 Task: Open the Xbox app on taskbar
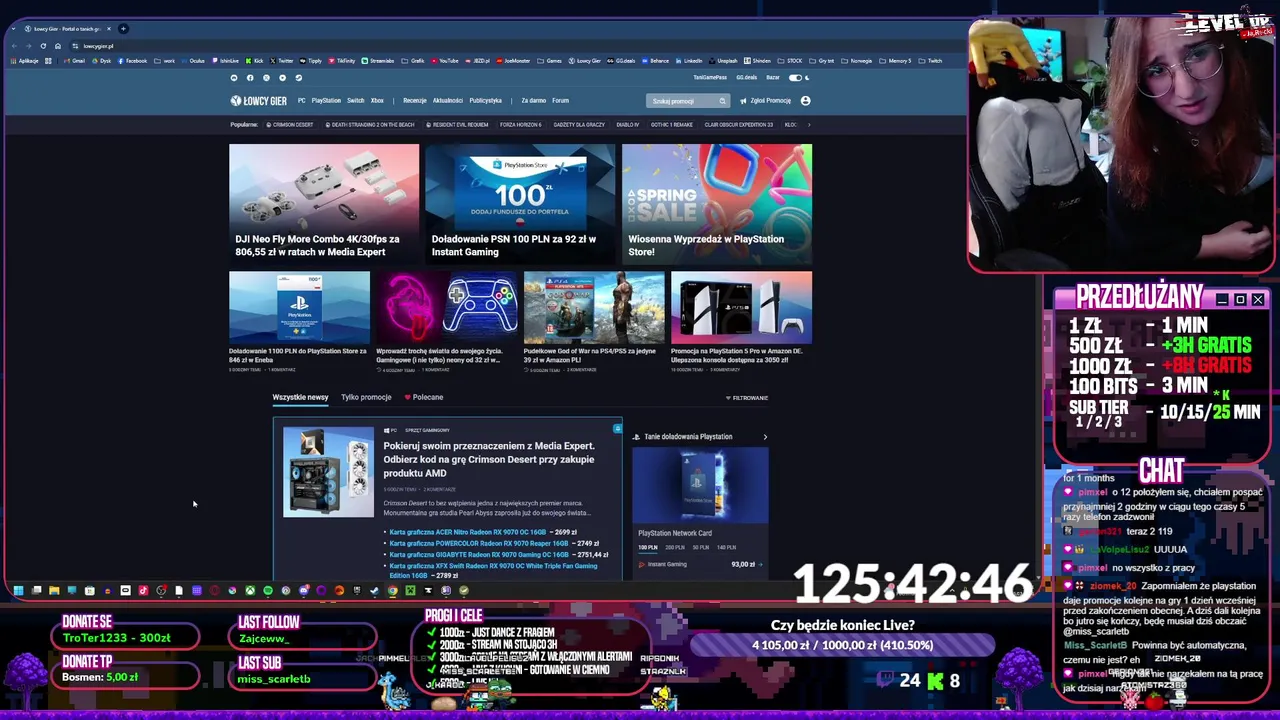pyautogui.click(x=250, y=590)
